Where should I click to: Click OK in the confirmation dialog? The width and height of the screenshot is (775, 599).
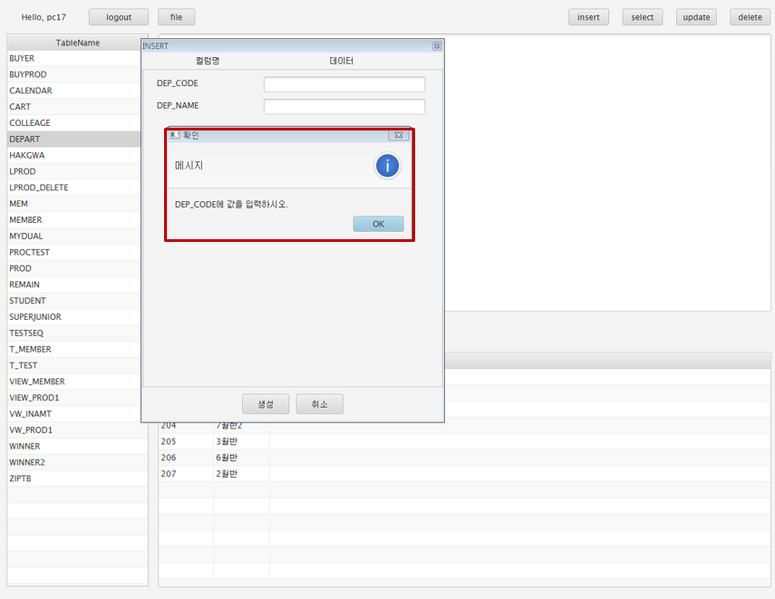(x=378, y=224)
